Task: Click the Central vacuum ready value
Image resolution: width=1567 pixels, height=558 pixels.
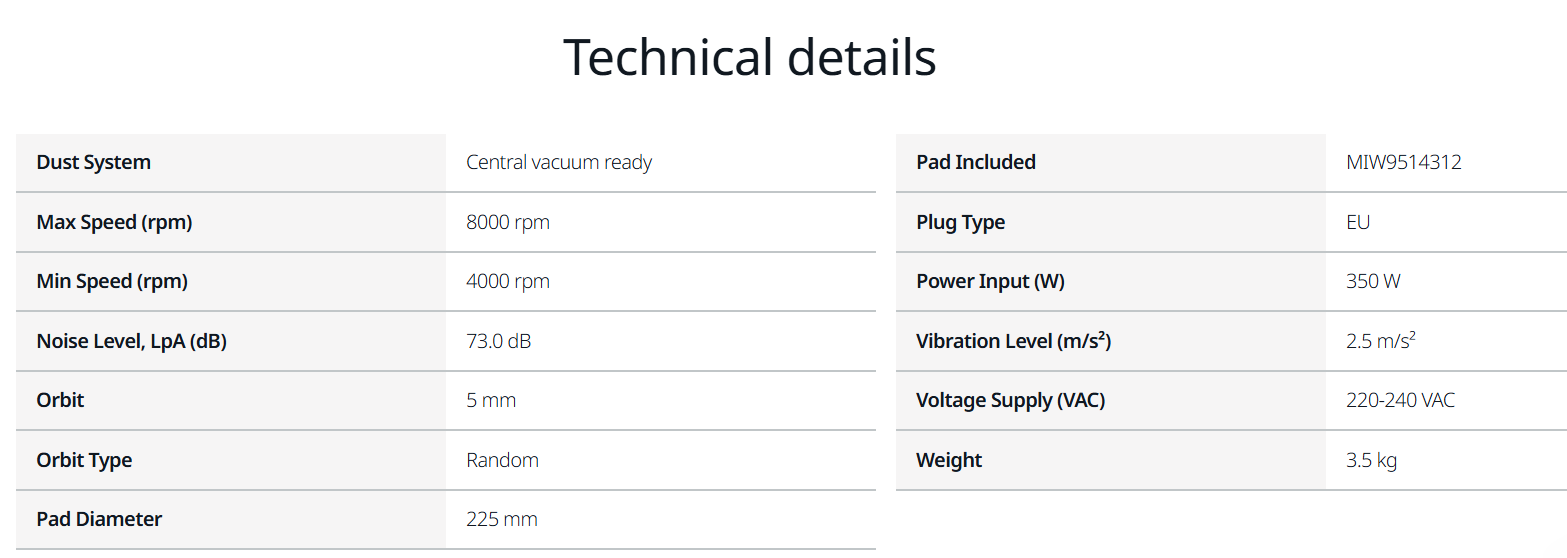Action: [559, 162]
